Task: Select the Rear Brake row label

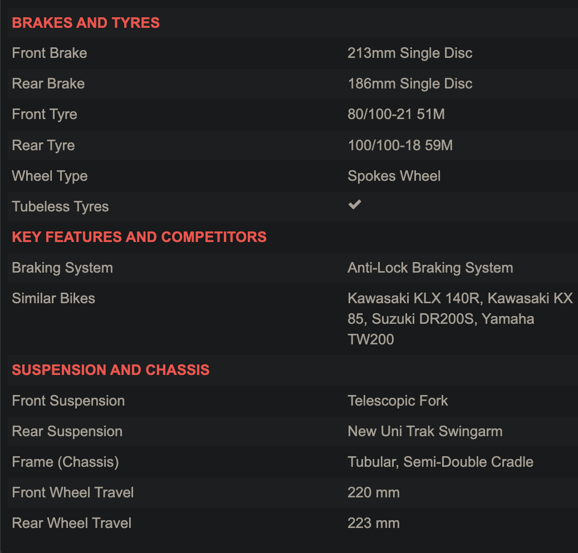Action: pos(48,84)
